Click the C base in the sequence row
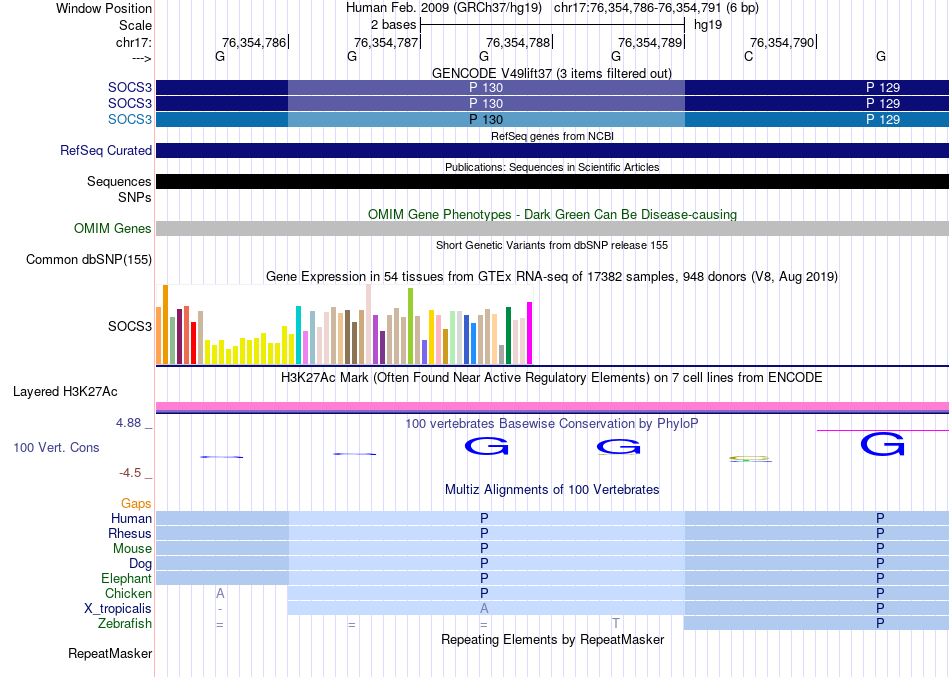The image size is (950, 677). click(x=748, y=56)
